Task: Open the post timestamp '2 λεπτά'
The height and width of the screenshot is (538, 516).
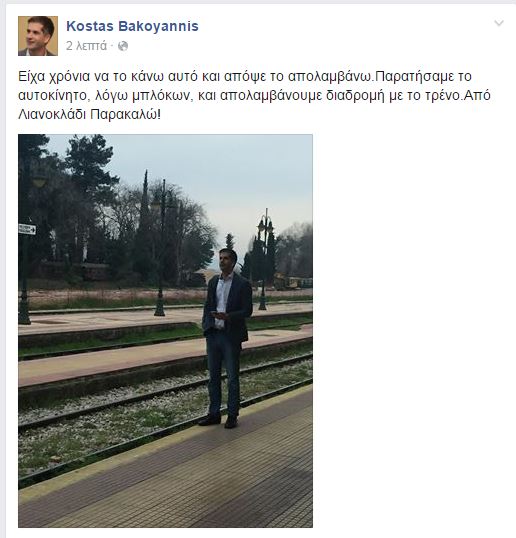Action: point(86,46)
